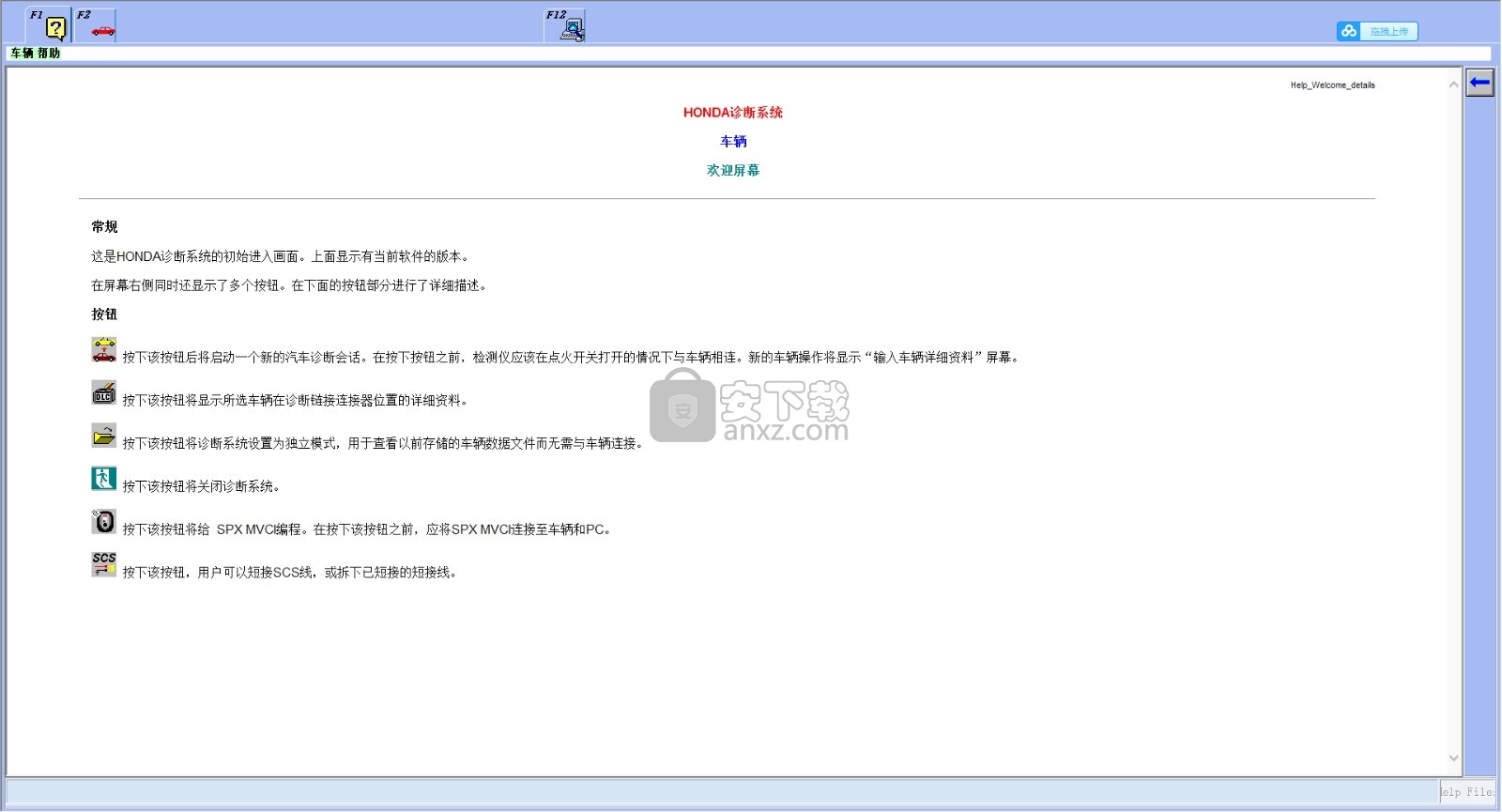The height and width of the screenshot is (812, 1502).
Task: Select the green exit diagnostic system icon
Action: coord(104,479)
